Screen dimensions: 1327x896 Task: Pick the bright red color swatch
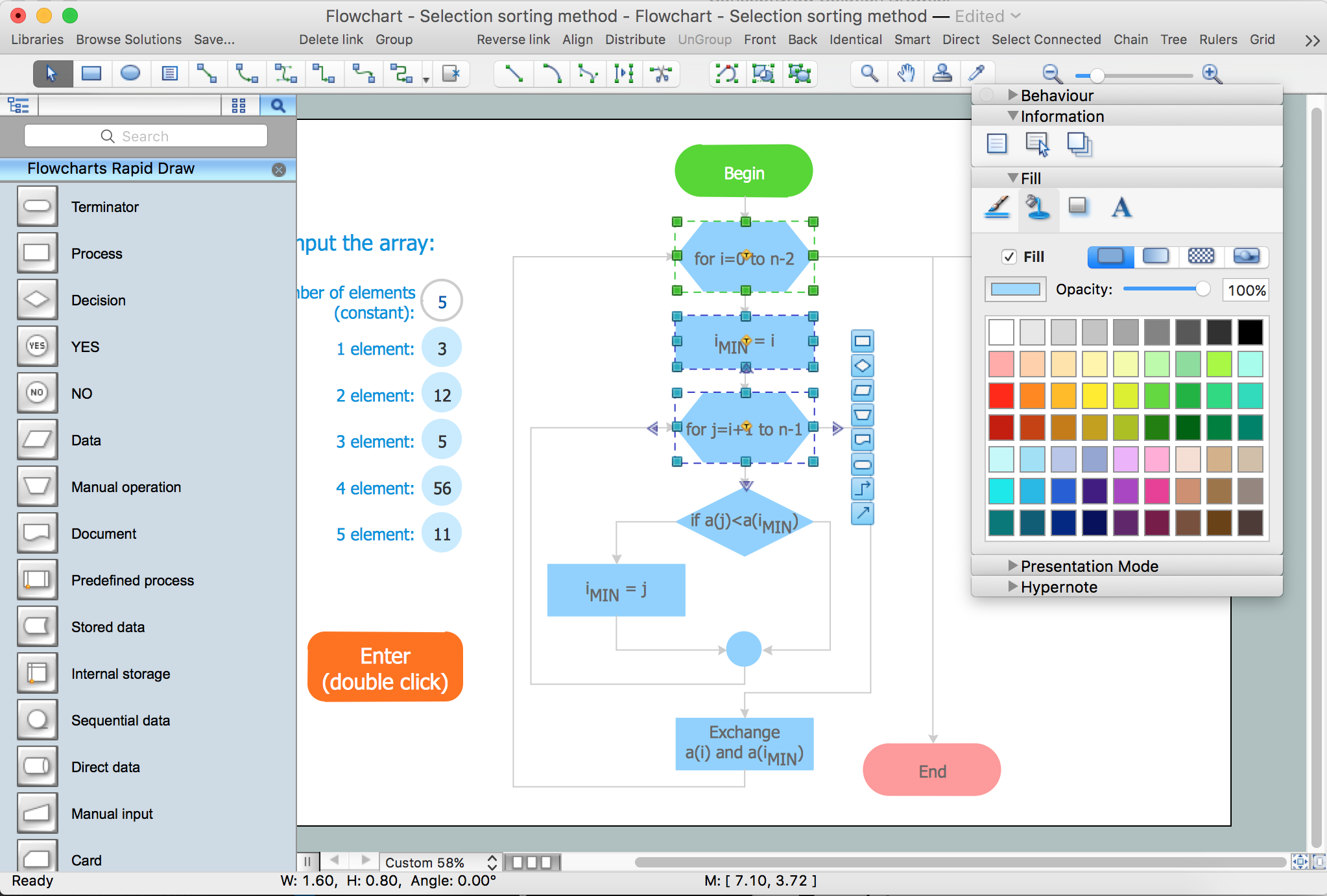pyautogui.click(x=1001, y=395)
